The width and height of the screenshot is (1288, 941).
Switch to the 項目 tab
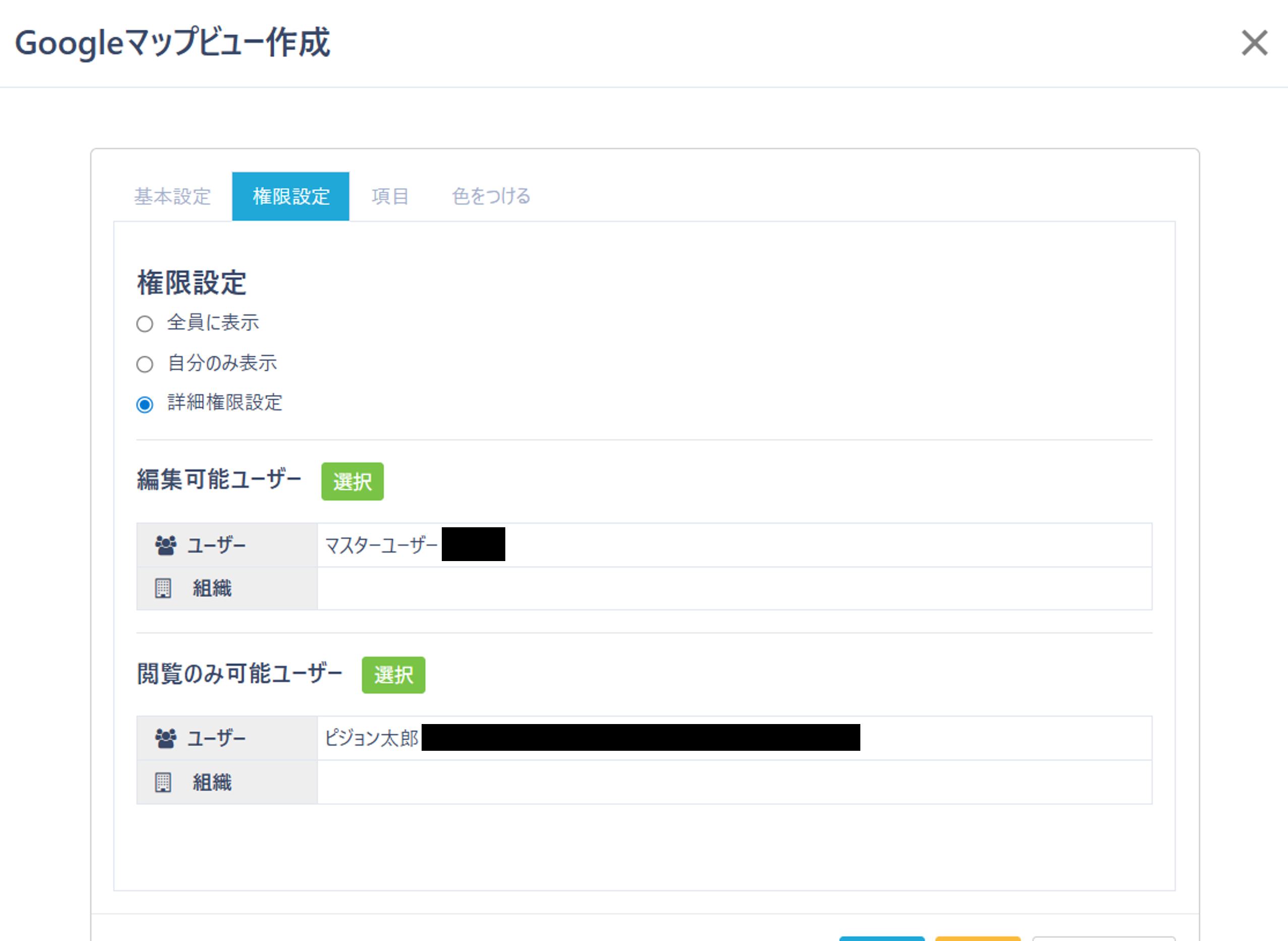tap(390, 196)
